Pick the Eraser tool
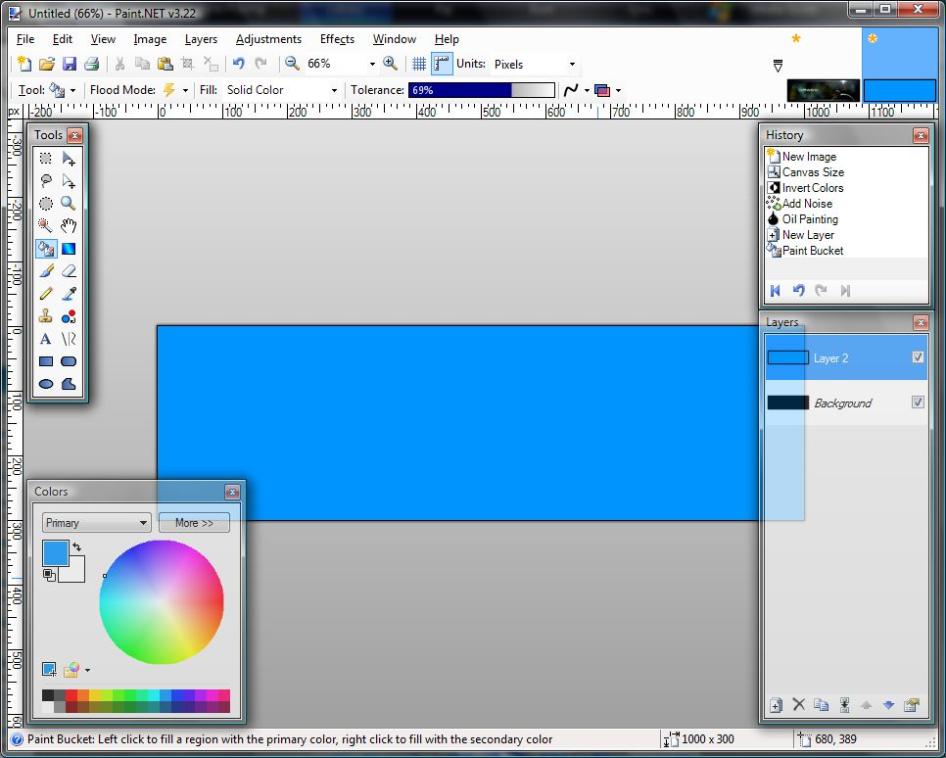Image resolution: width=946 pixels, height=758 pixels. pos(69,271)
